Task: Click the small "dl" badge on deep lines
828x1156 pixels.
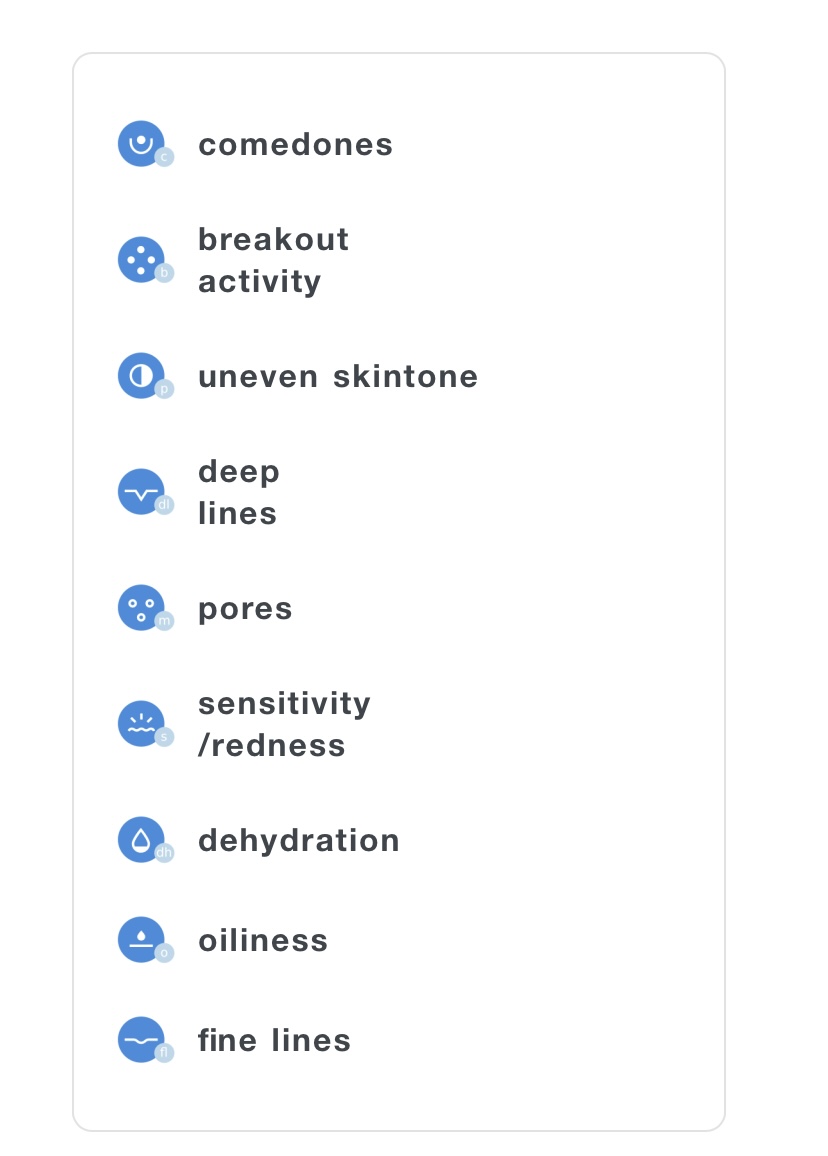Action: tap(164, 505)
